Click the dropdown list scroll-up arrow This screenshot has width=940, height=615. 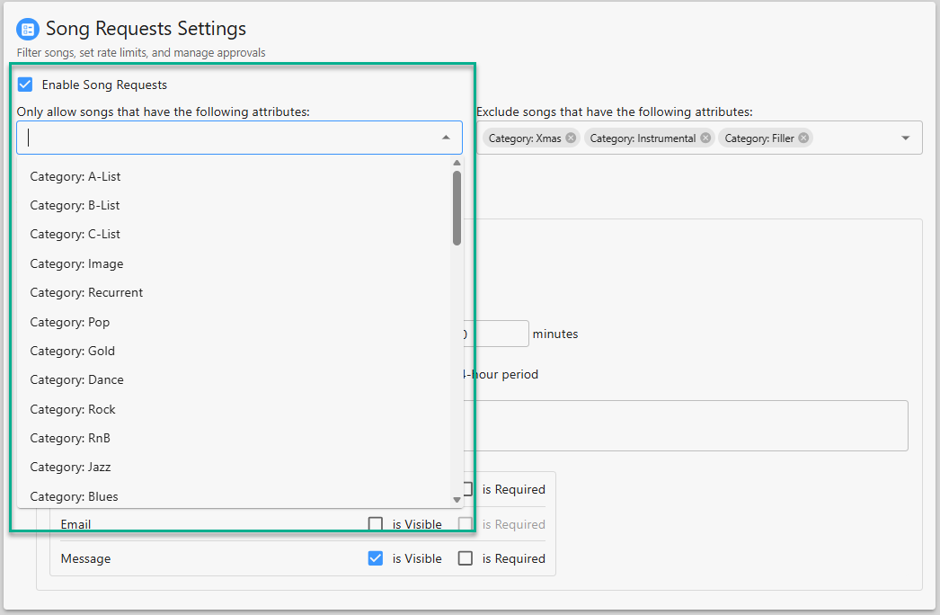457,163
